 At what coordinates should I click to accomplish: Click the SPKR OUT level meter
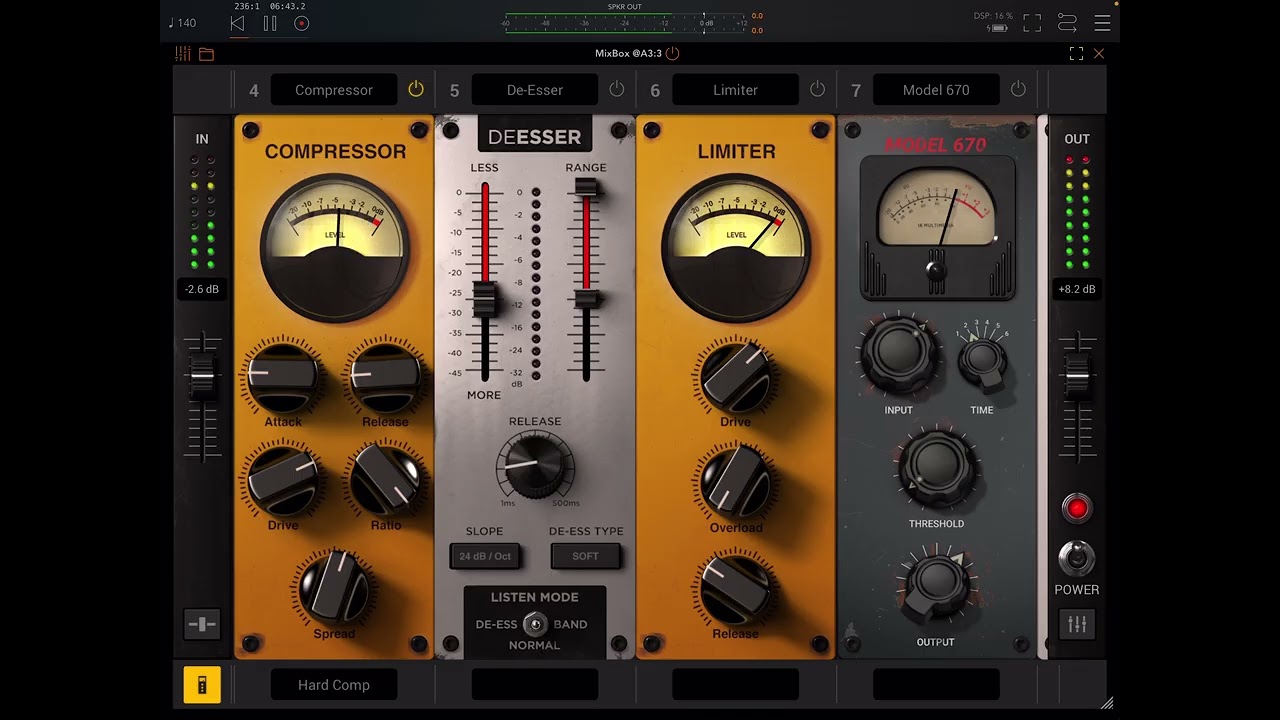click(x=625, y=23)
